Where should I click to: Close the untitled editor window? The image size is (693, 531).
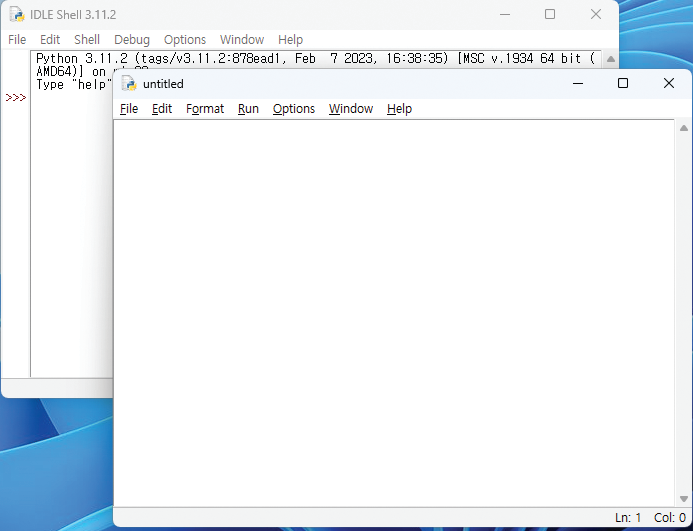pyautogui.click(x=669, y=84)
